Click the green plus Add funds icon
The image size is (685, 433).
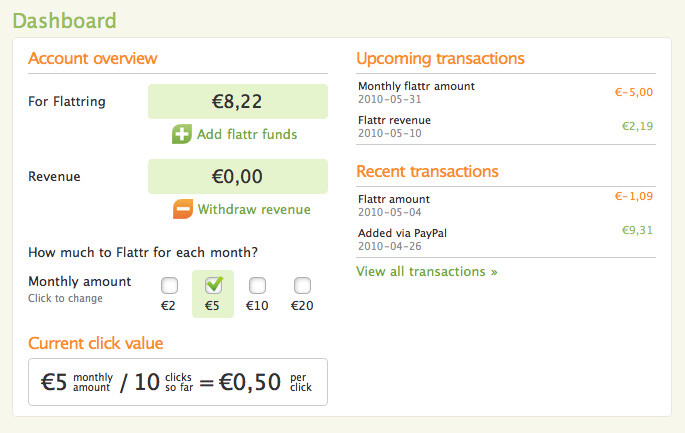(182, 134)
